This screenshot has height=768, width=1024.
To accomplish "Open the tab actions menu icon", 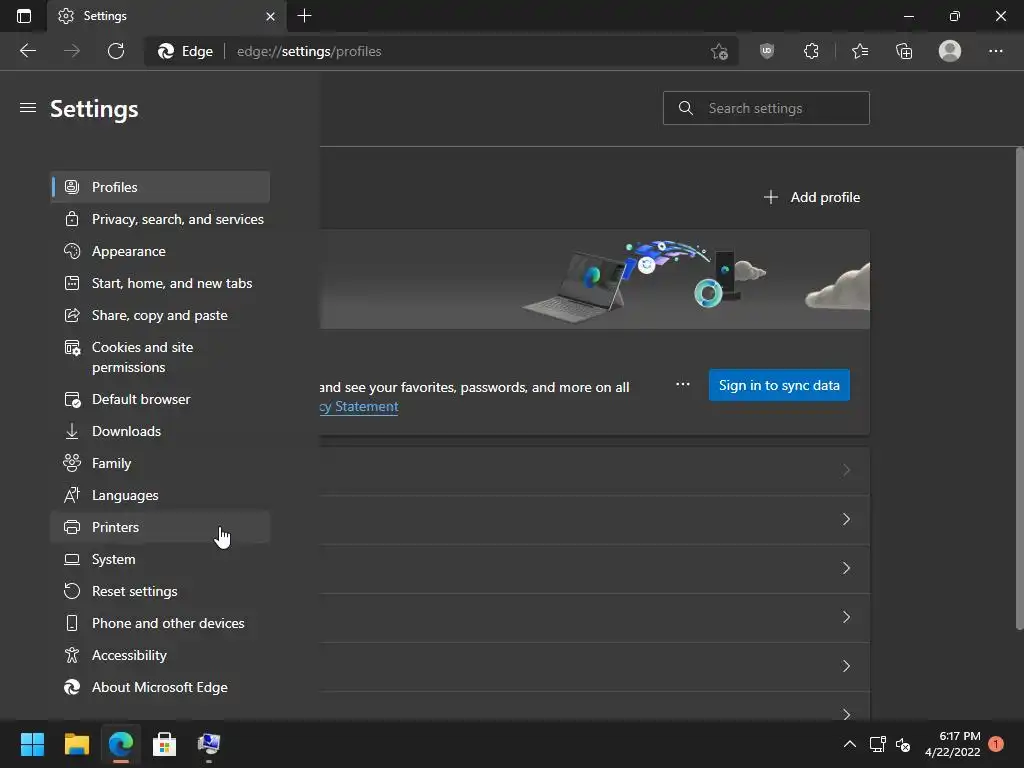I will point(24,16).
